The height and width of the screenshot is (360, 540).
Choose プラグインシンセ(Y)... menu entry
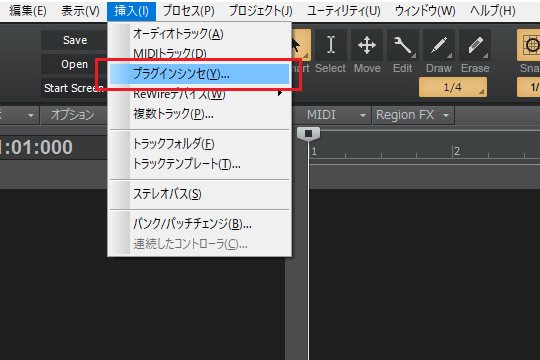click(199, 74)
